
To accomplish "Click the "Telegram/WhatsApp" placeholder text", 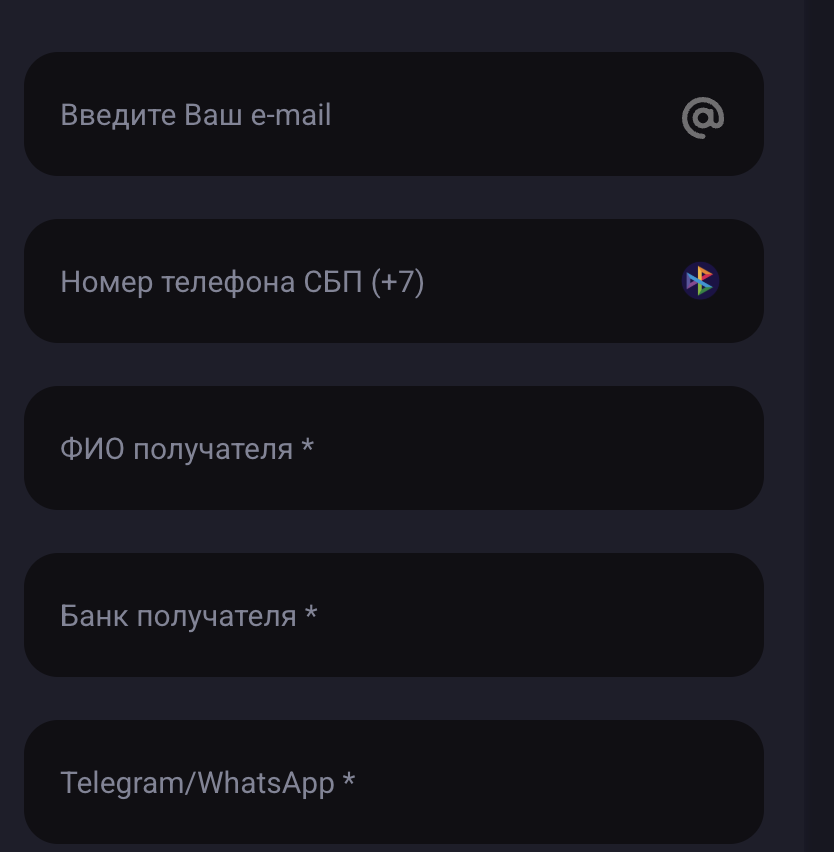I will [197, 782].
